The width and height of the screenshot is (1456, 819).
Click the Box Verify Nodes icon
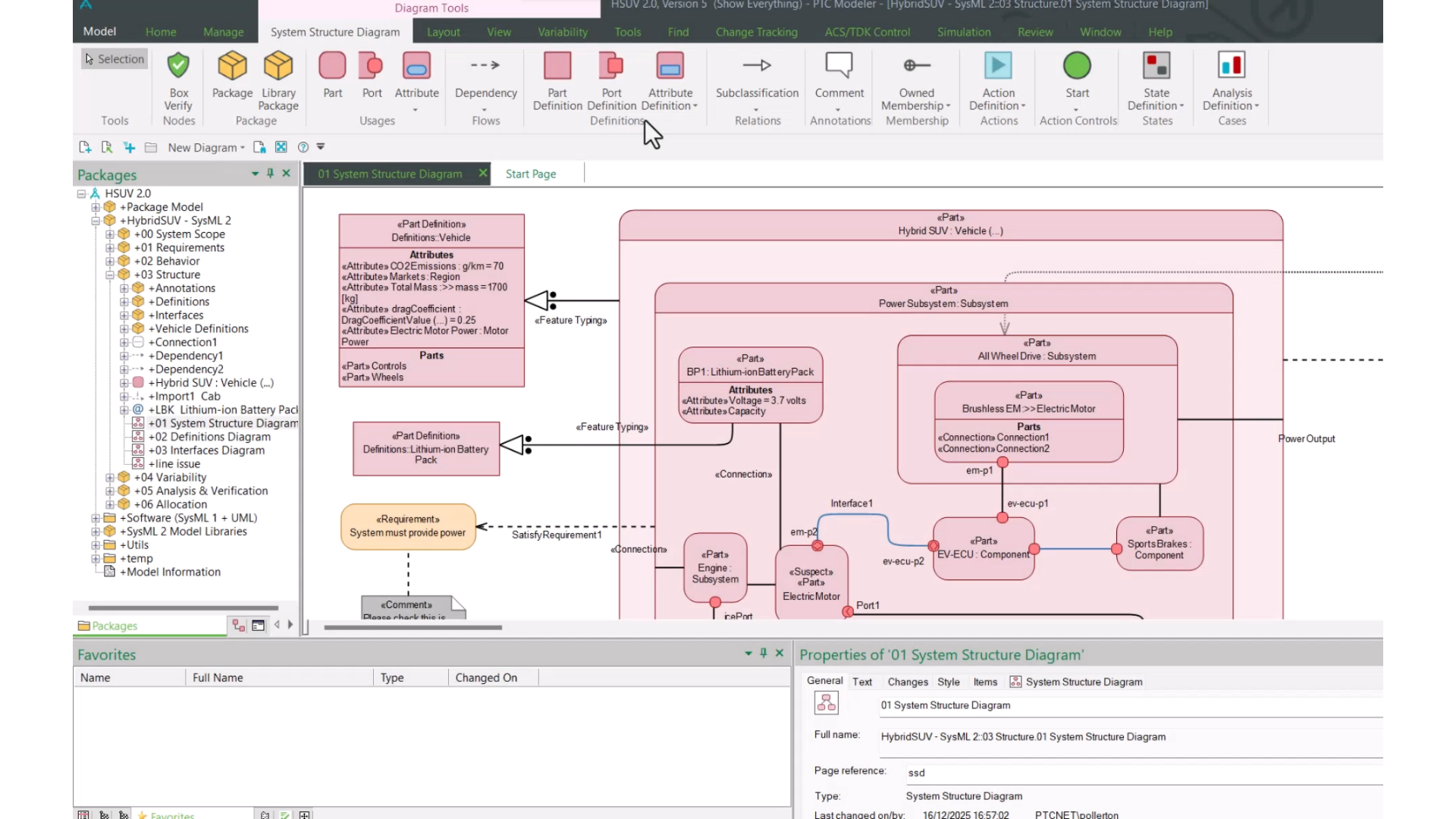178,66
